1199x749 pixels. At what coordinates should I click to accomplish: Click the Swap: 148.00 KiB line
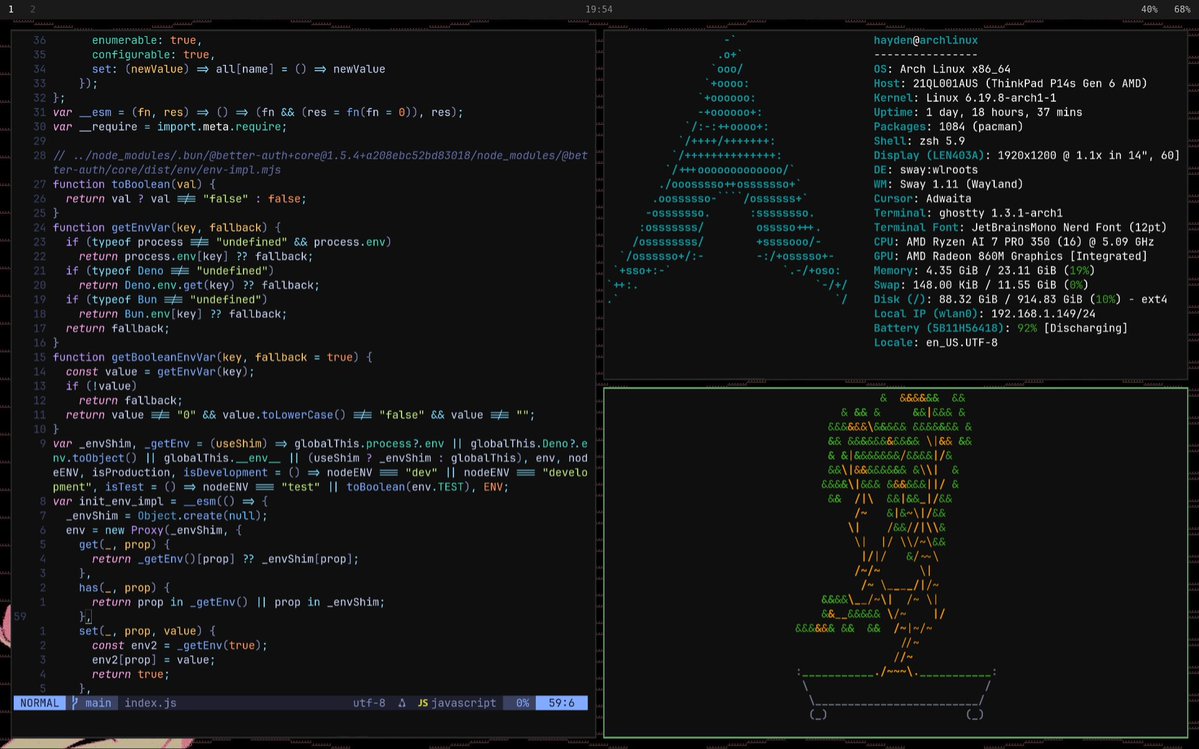tap(981, 285)
